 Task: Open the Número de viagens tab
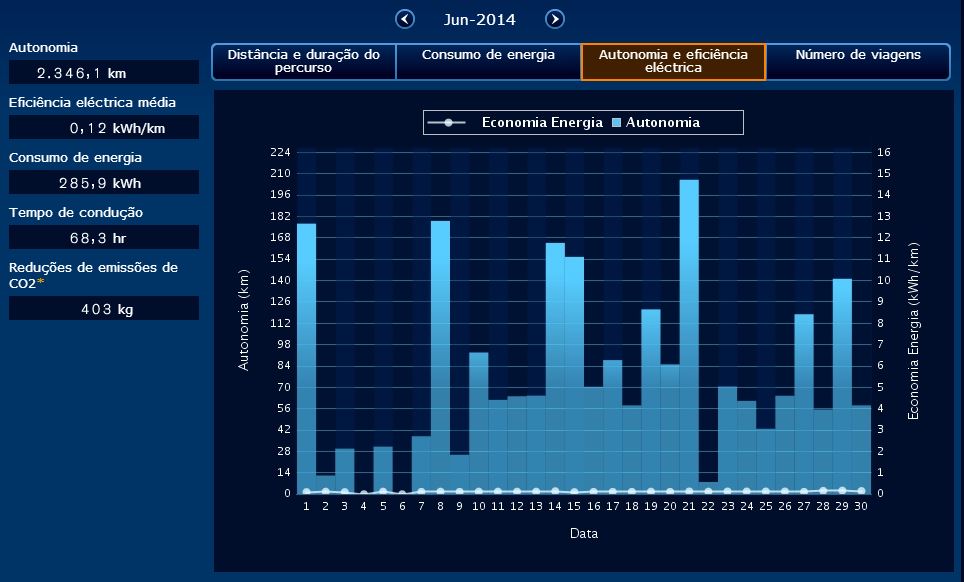(857, 62)
